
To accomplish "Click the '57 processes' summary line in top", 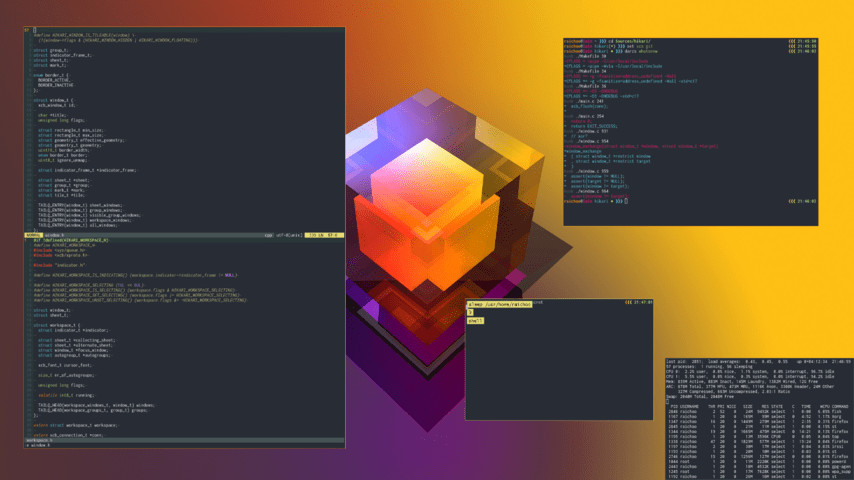I will [x=708, y=367].
